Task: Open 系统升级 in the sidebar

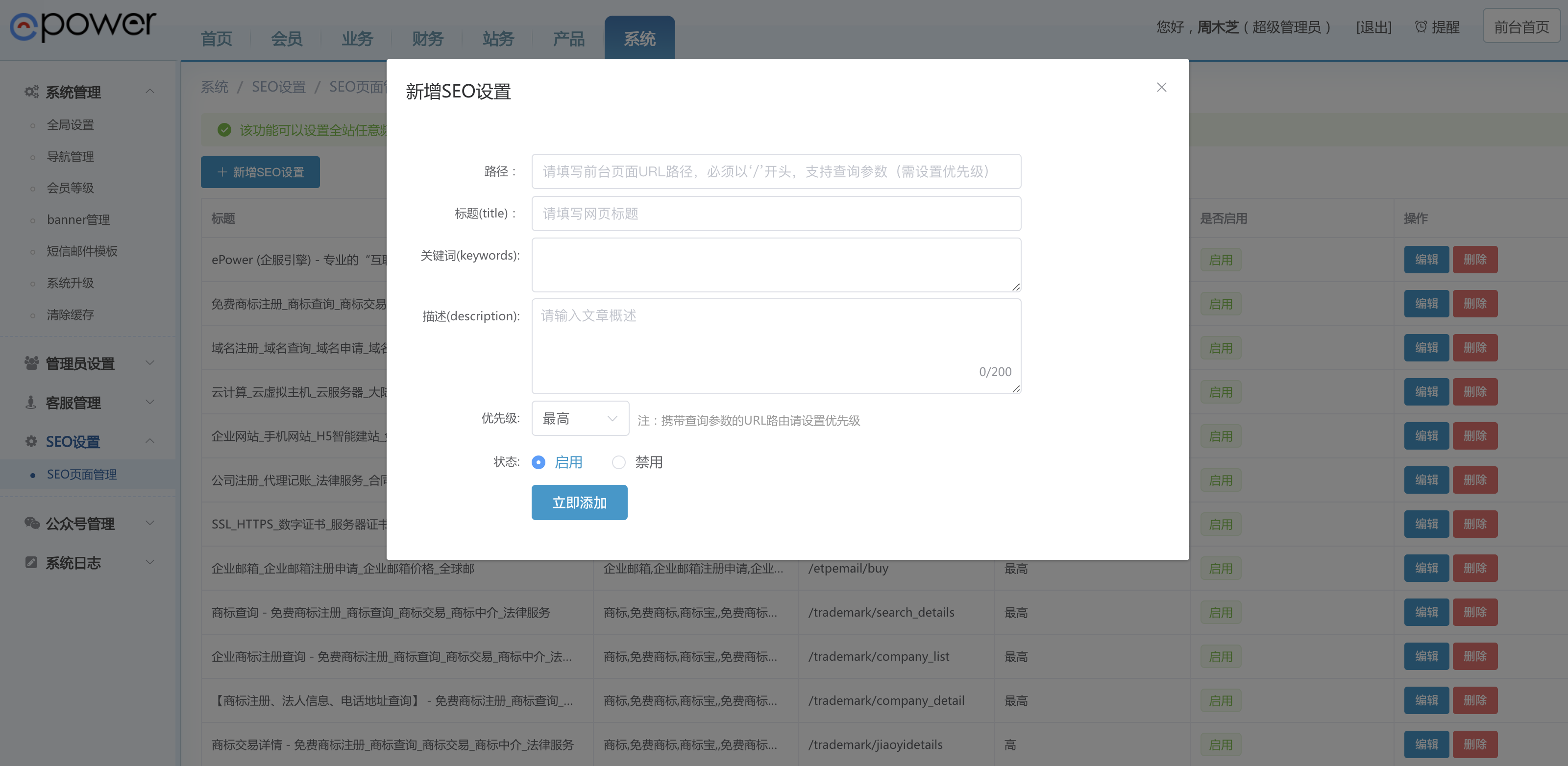Action: tap(70, 283)
